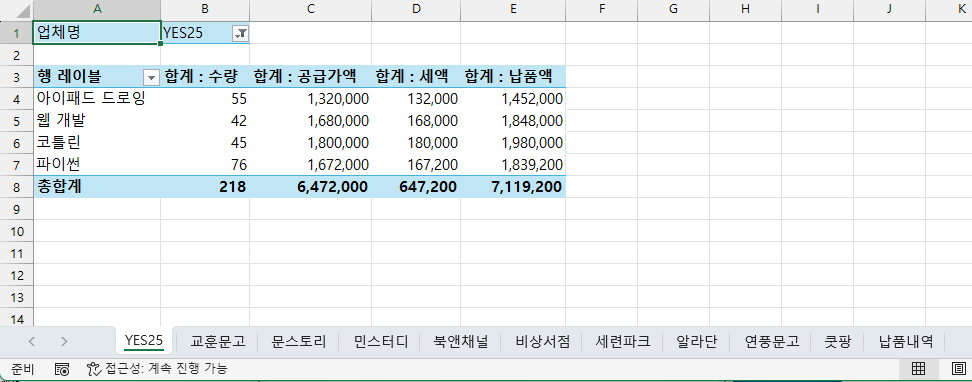The height and width of the screenshot is (382, 972).
Task: Select the cell with quantity 55
Action: [x=205, y=99]
